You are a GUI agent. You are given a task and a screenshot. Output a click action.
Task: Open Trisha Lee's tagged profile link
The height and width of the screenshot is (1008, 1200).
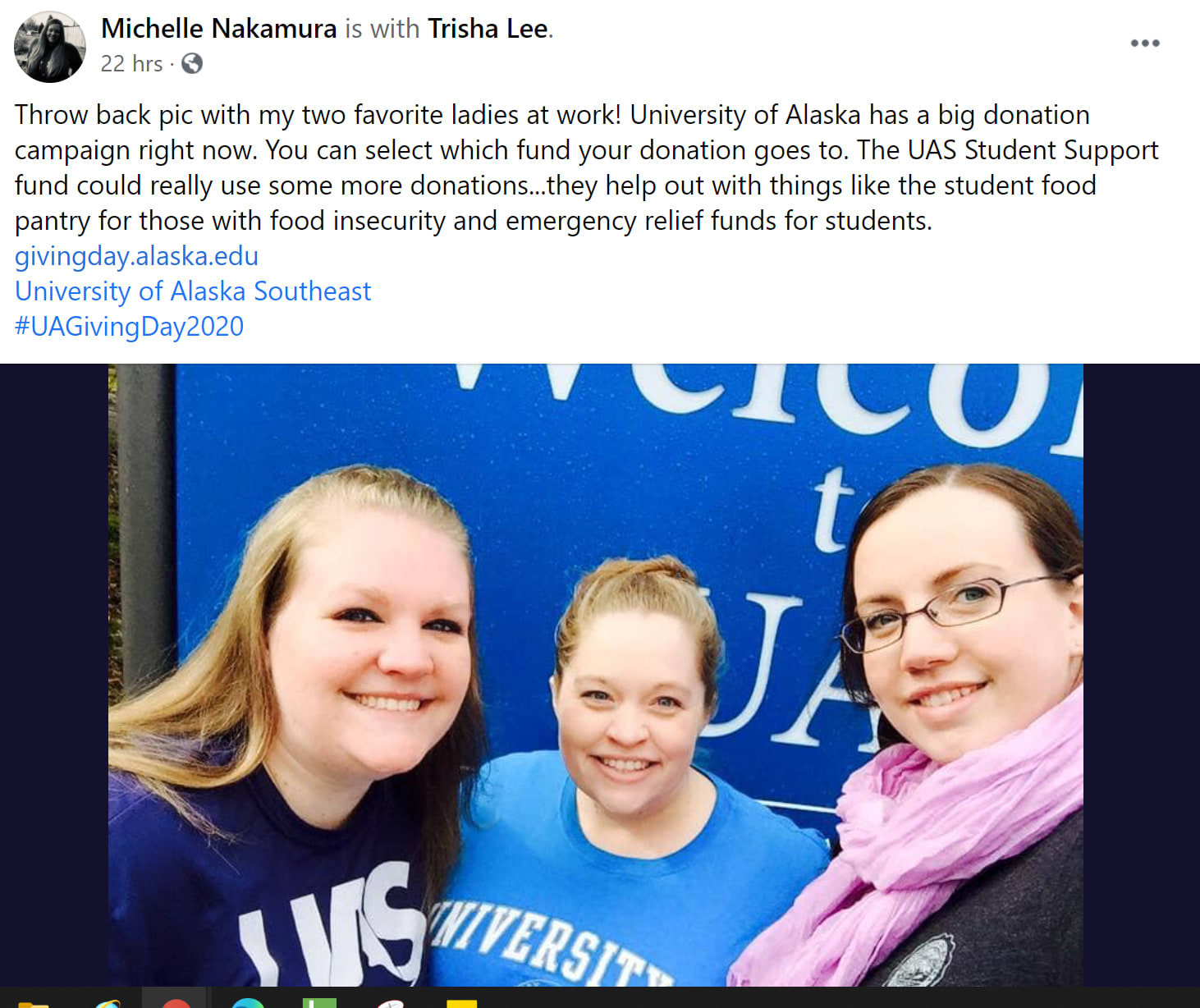click(488, 29)
